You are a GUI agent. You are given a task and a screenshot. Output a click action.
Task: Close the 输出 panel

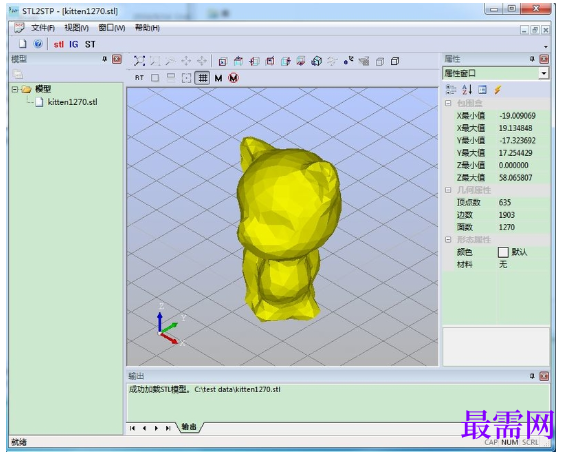coord(544,376)
